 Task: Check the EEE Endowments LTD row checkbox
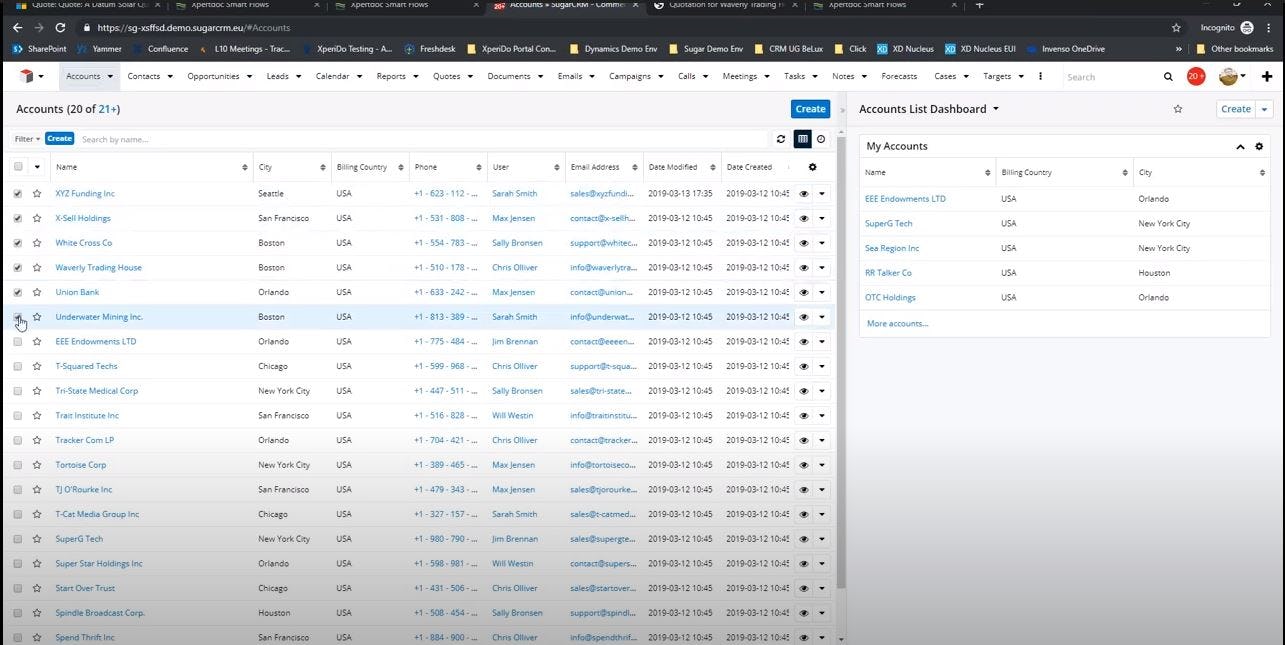pos(18,342)
